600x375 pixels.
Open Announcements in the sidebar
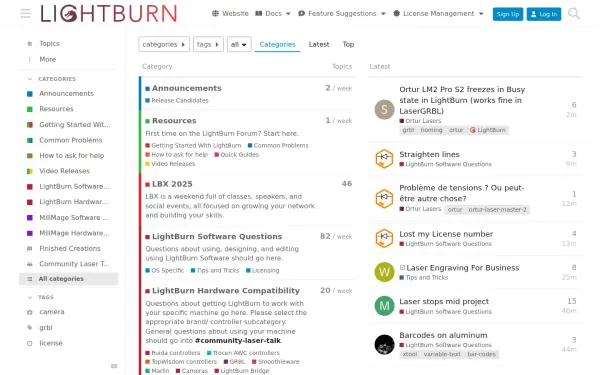[x=66, y=93]
